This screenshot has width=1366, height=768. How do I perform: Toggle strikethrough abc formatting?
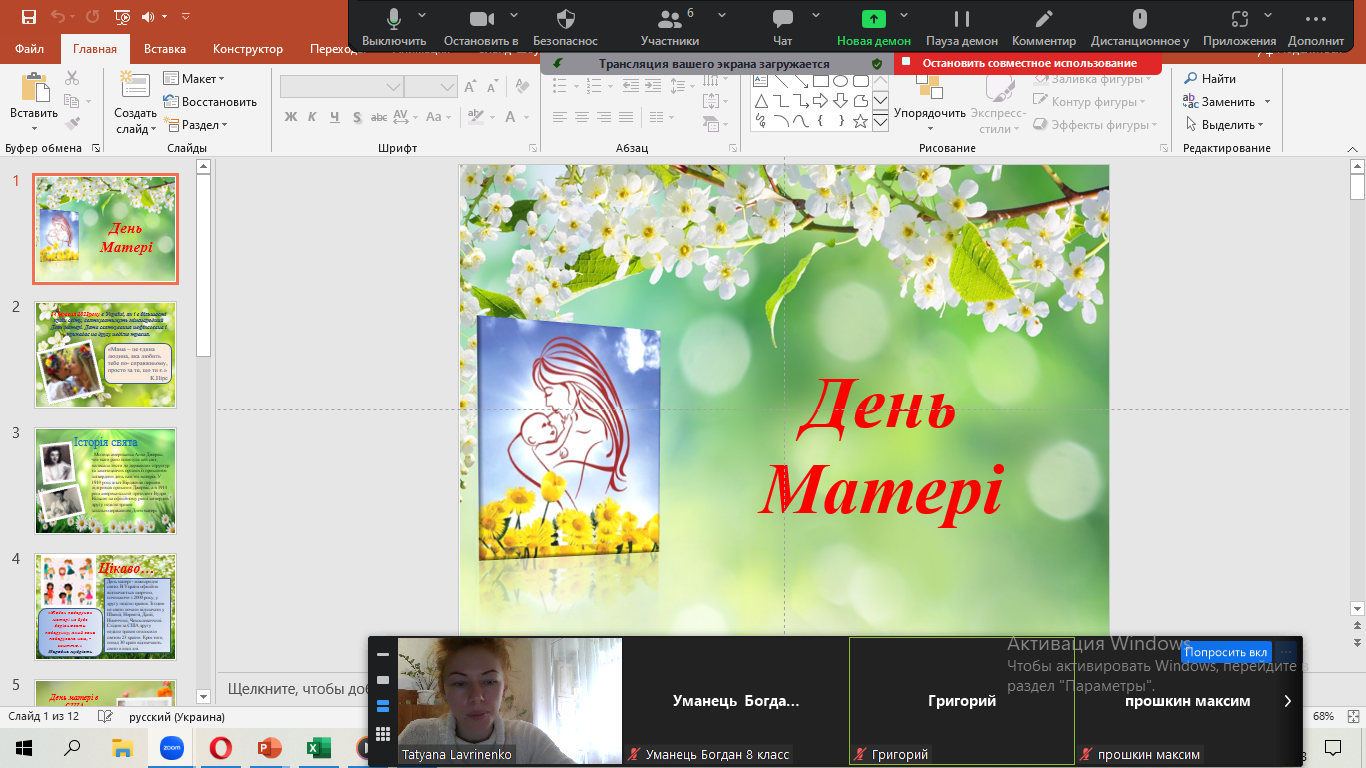pyautogui.click(x=380, y=117)
